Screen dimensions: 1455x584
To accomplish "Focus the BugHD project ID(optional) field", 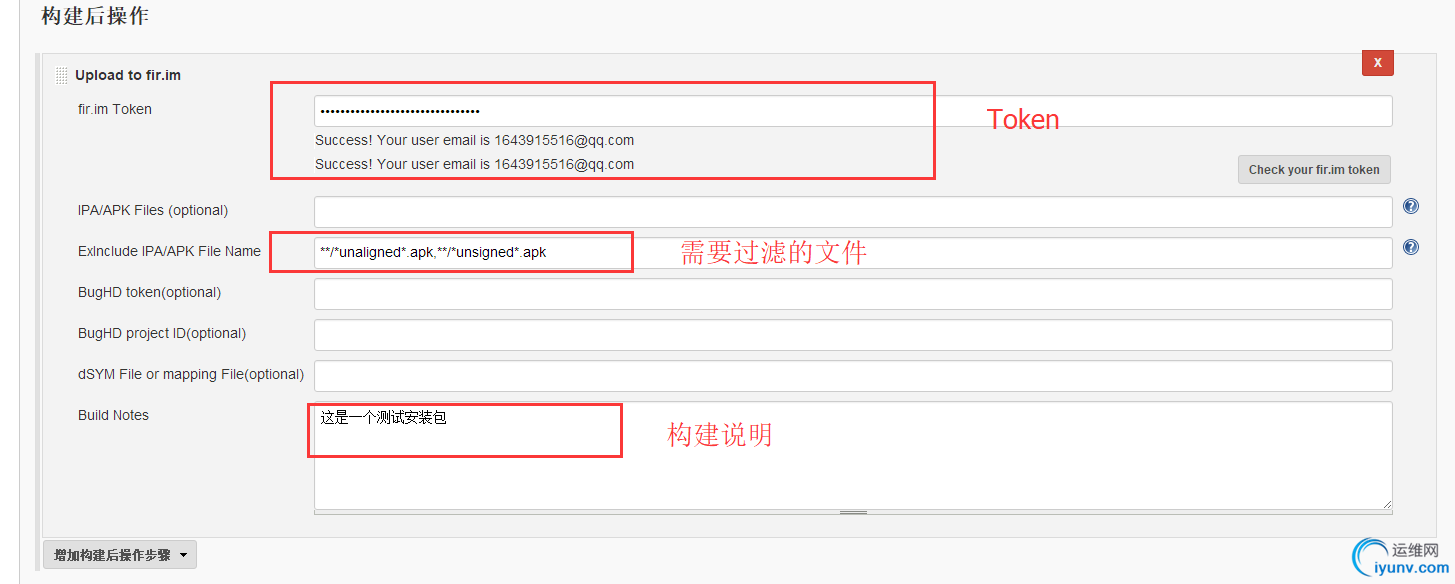I will pyautogui.click(x=853, y=335).
